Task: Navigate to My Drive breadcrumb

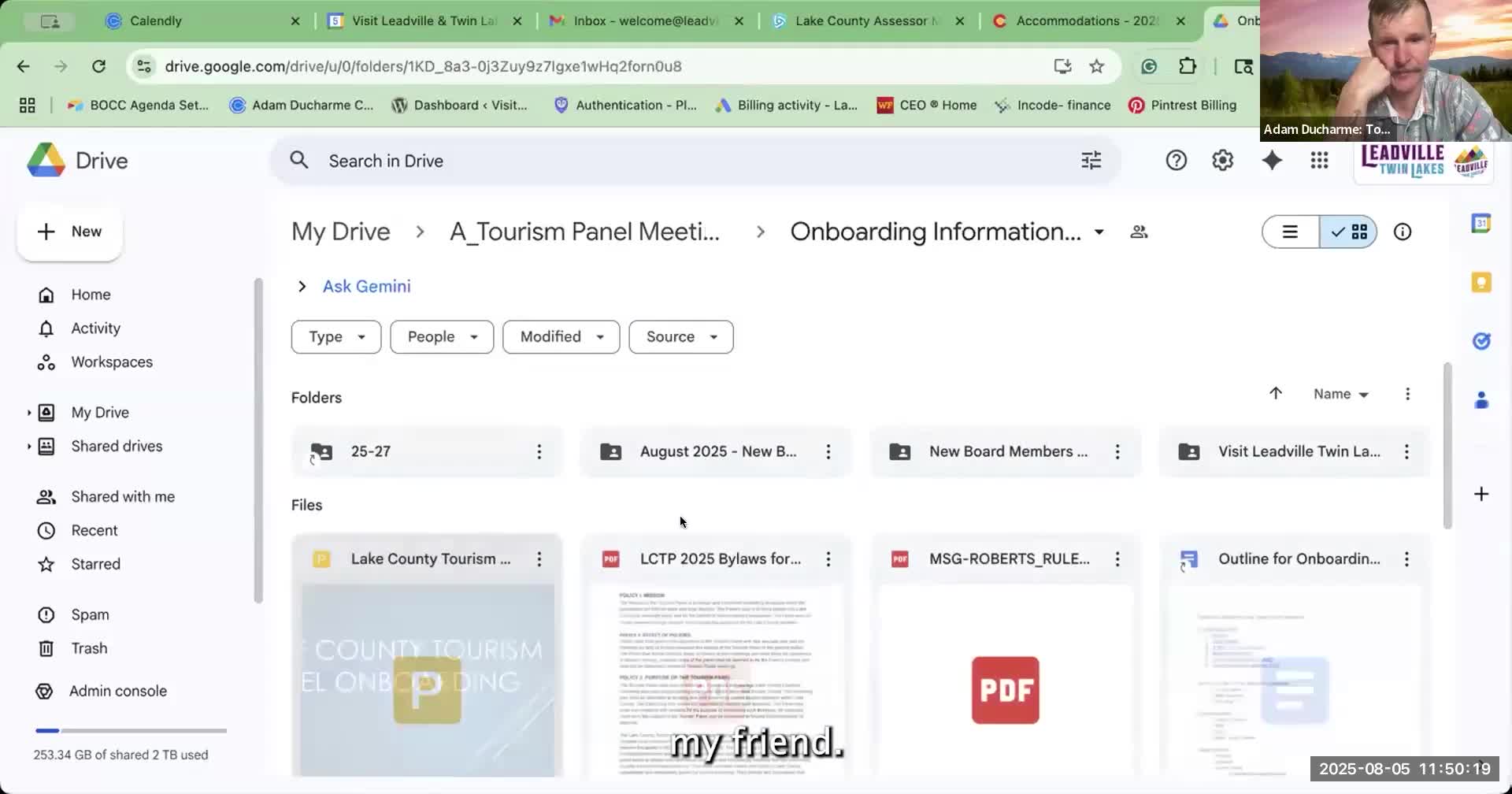Action: coord(341,232)
